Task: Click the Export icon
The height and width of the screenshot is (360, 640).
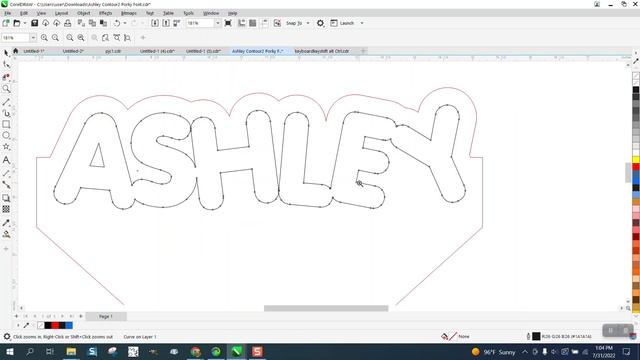Action: pyautogui.click(x=166, y=23)
